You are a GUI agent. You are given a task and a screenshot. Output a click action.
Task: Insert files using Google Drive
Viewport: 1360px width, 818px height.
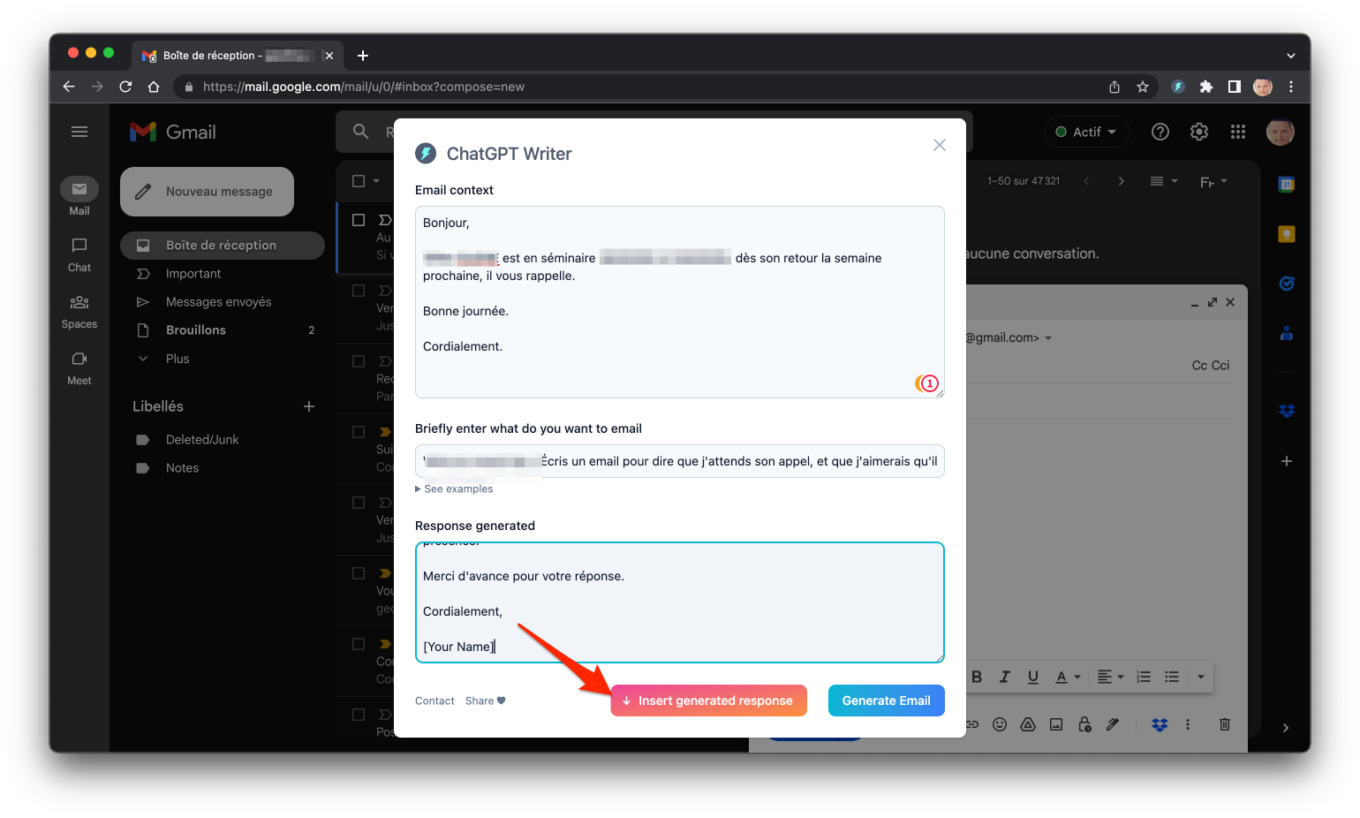tap(1027, 725)
